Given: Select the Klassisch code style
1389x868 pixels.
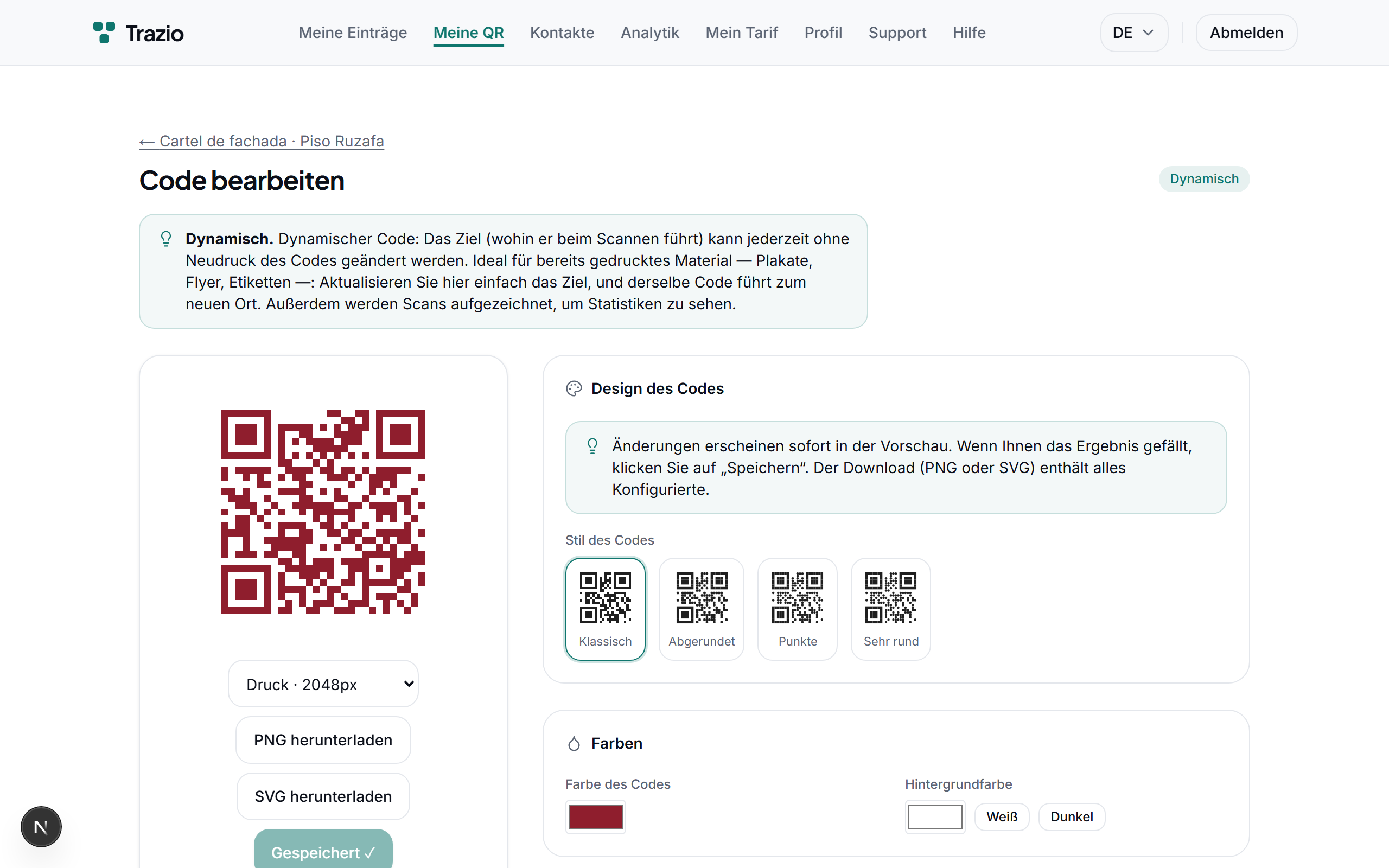Looking at the screenshot, I should click(606, 609).
